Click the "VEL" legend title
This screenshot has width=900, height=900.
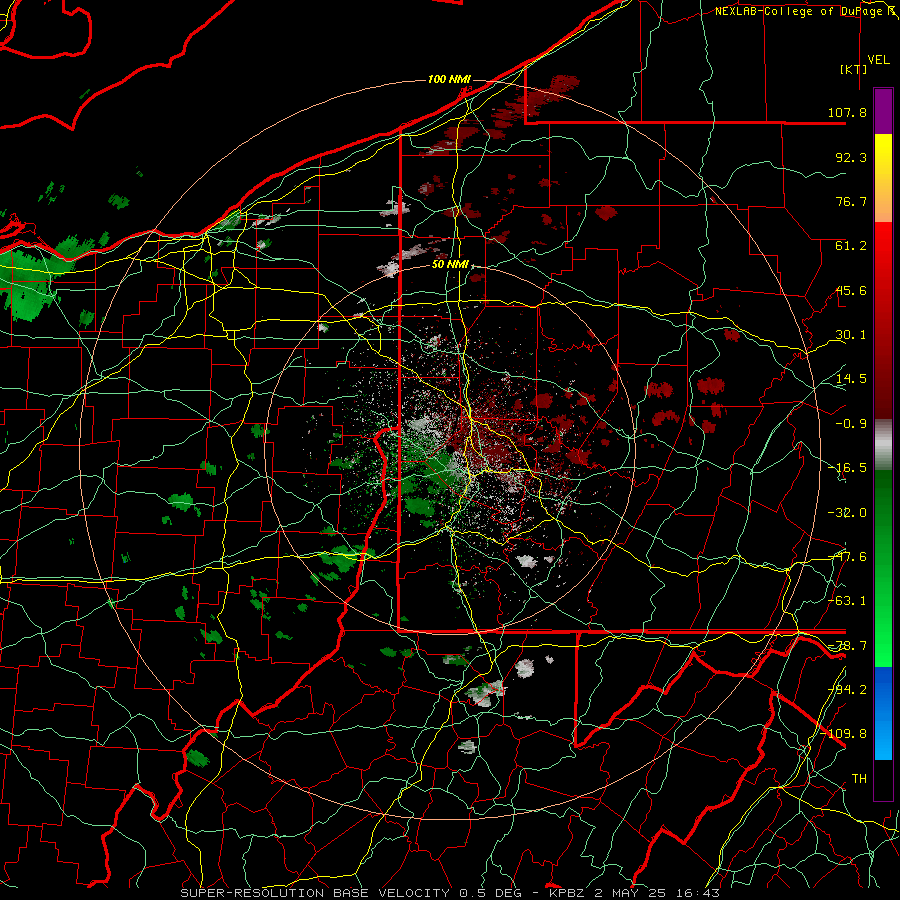(878, 59)
